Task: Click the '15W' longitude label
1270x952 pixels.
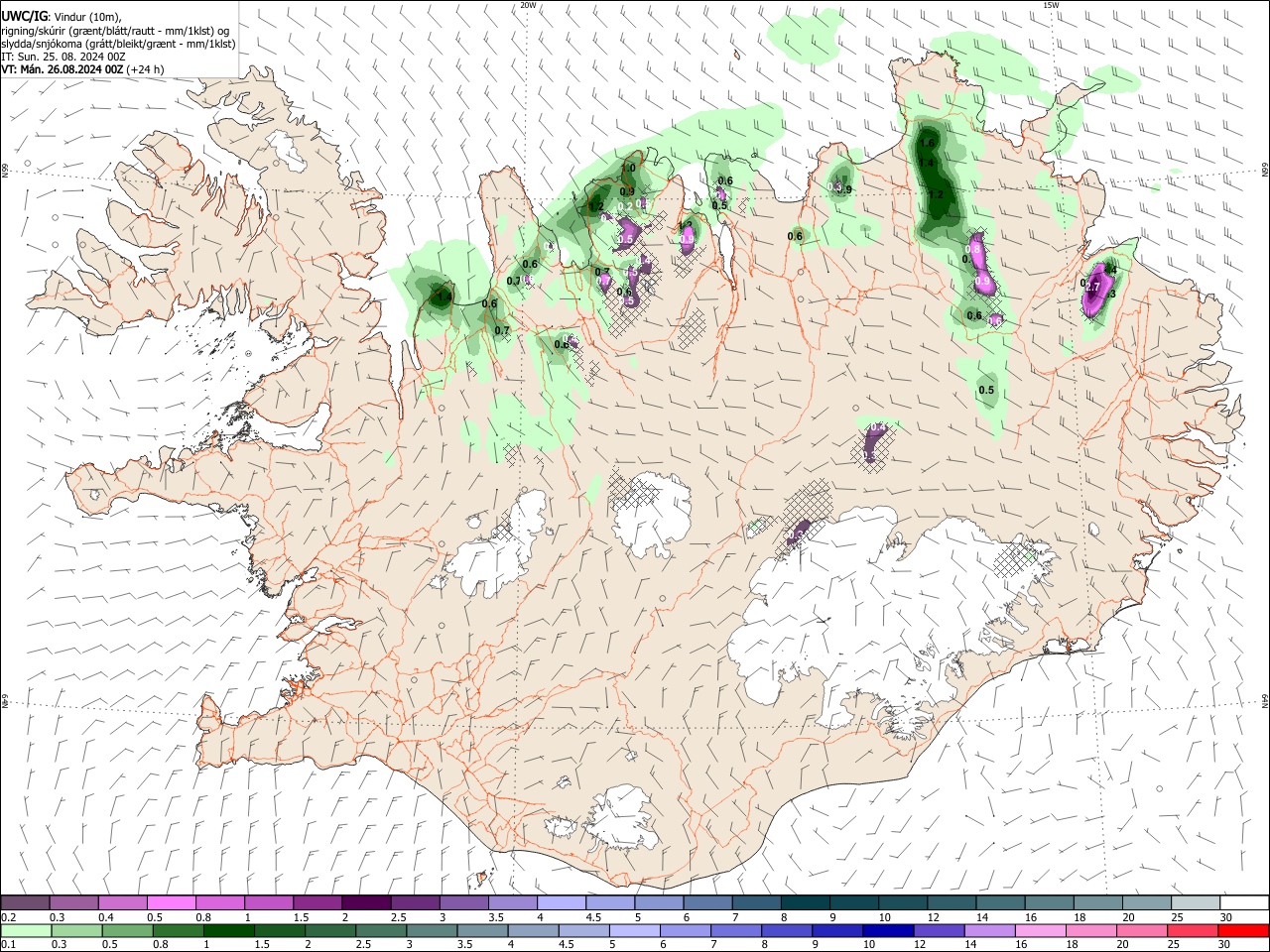Action: point(1051,5)
